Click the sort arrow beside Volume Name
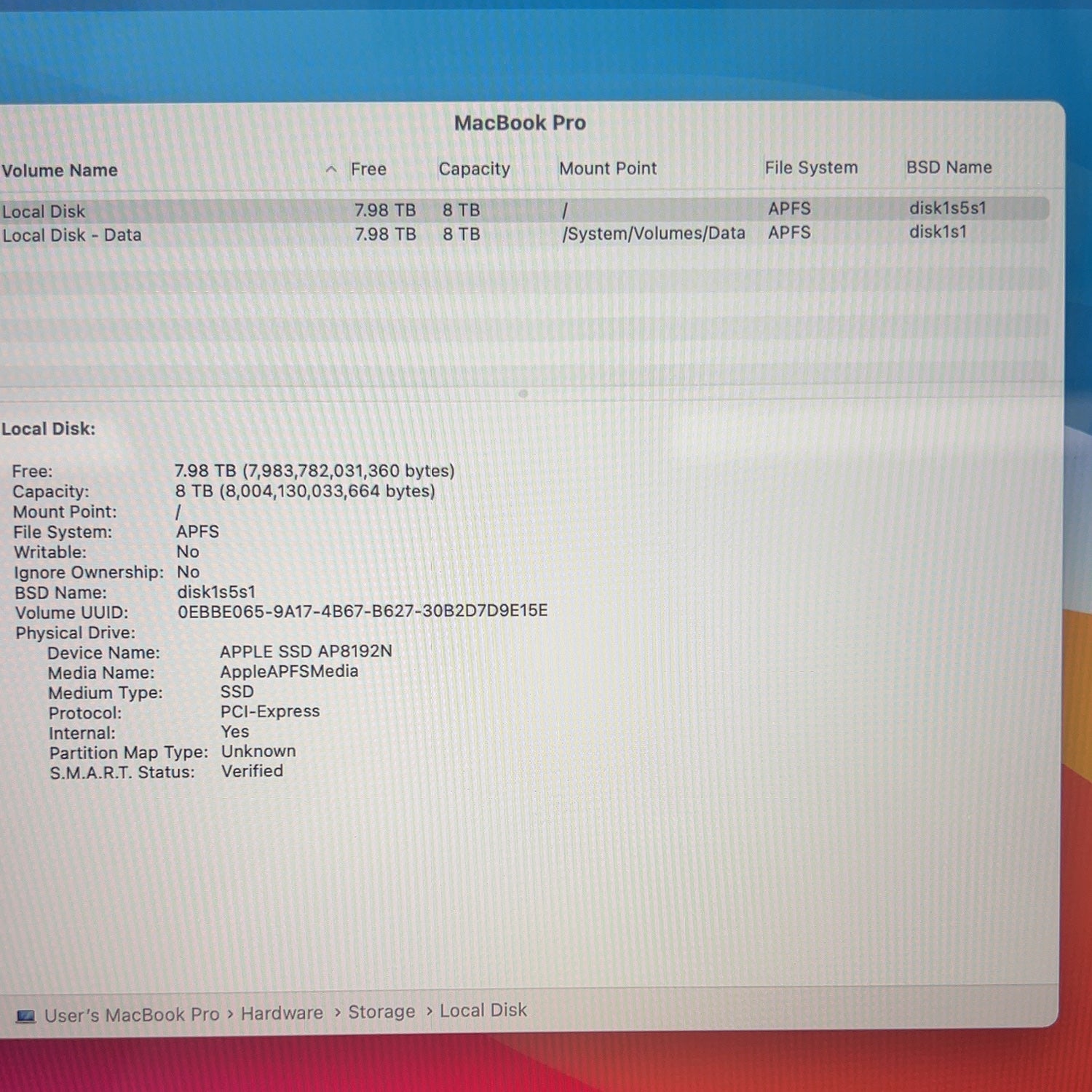This screenshot has width=1092, height=1092. pyautogui.click(x=331, y=170)
